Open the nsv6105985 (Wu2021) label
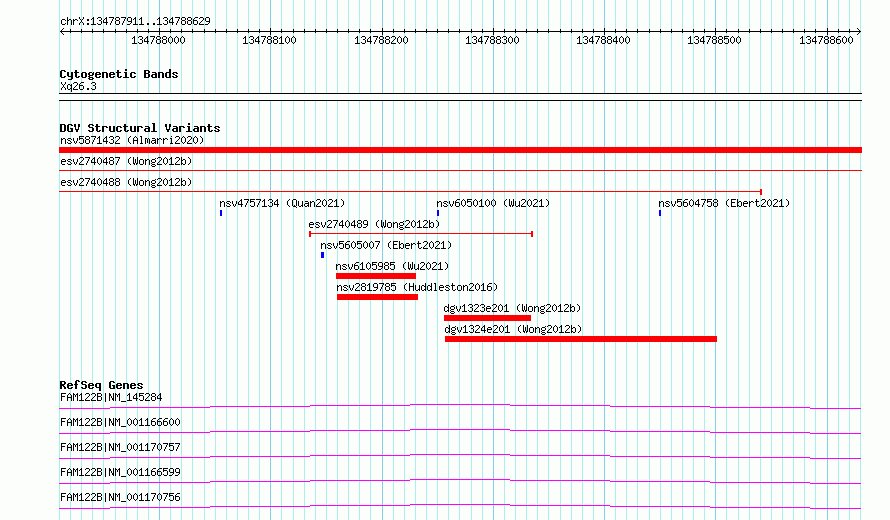The width and height of the screenshot is (890, 520). pos(392,266)
